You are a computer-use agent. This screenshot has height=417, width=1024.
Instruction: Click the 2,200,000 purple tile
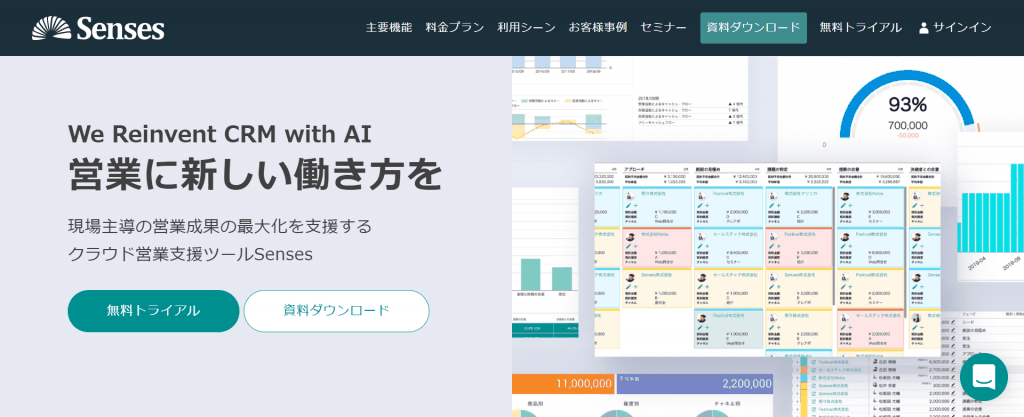pos(695,384)
